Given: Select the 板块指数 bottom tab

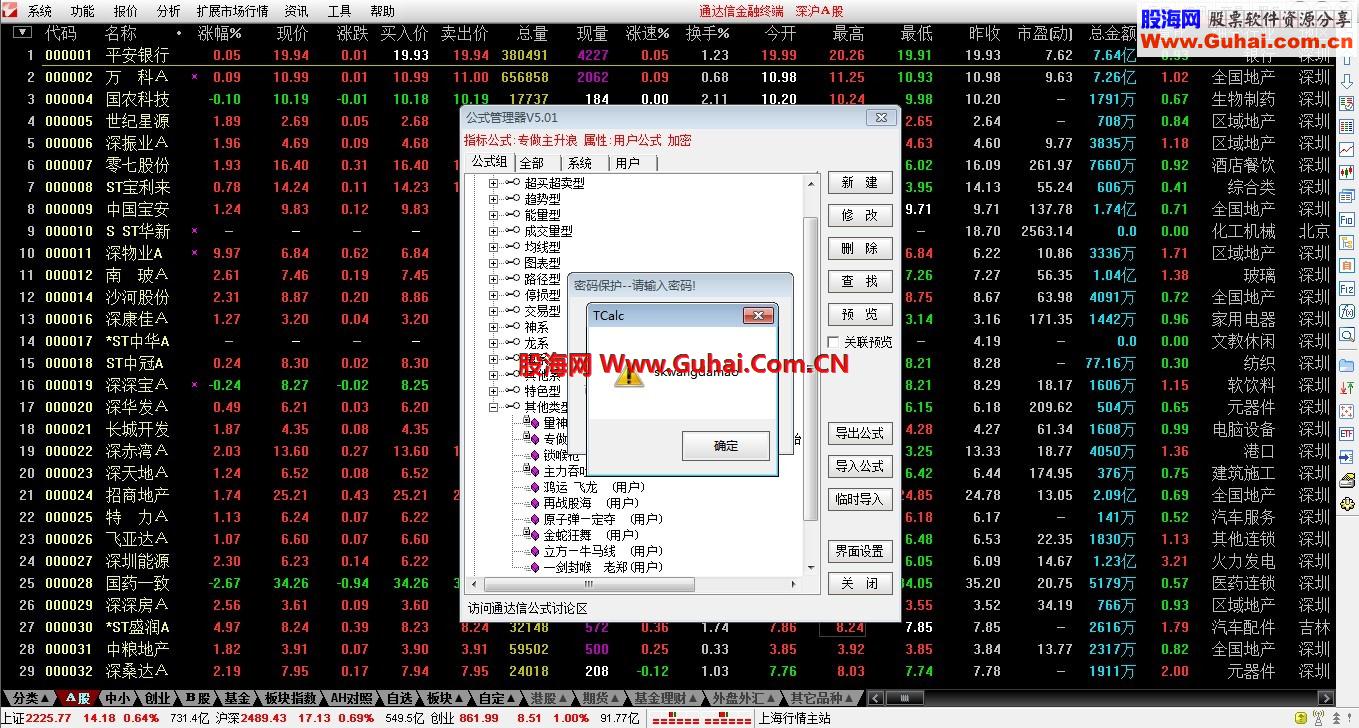Looking at the screenshot, I should pyautogui.click(x=290, y=698).
